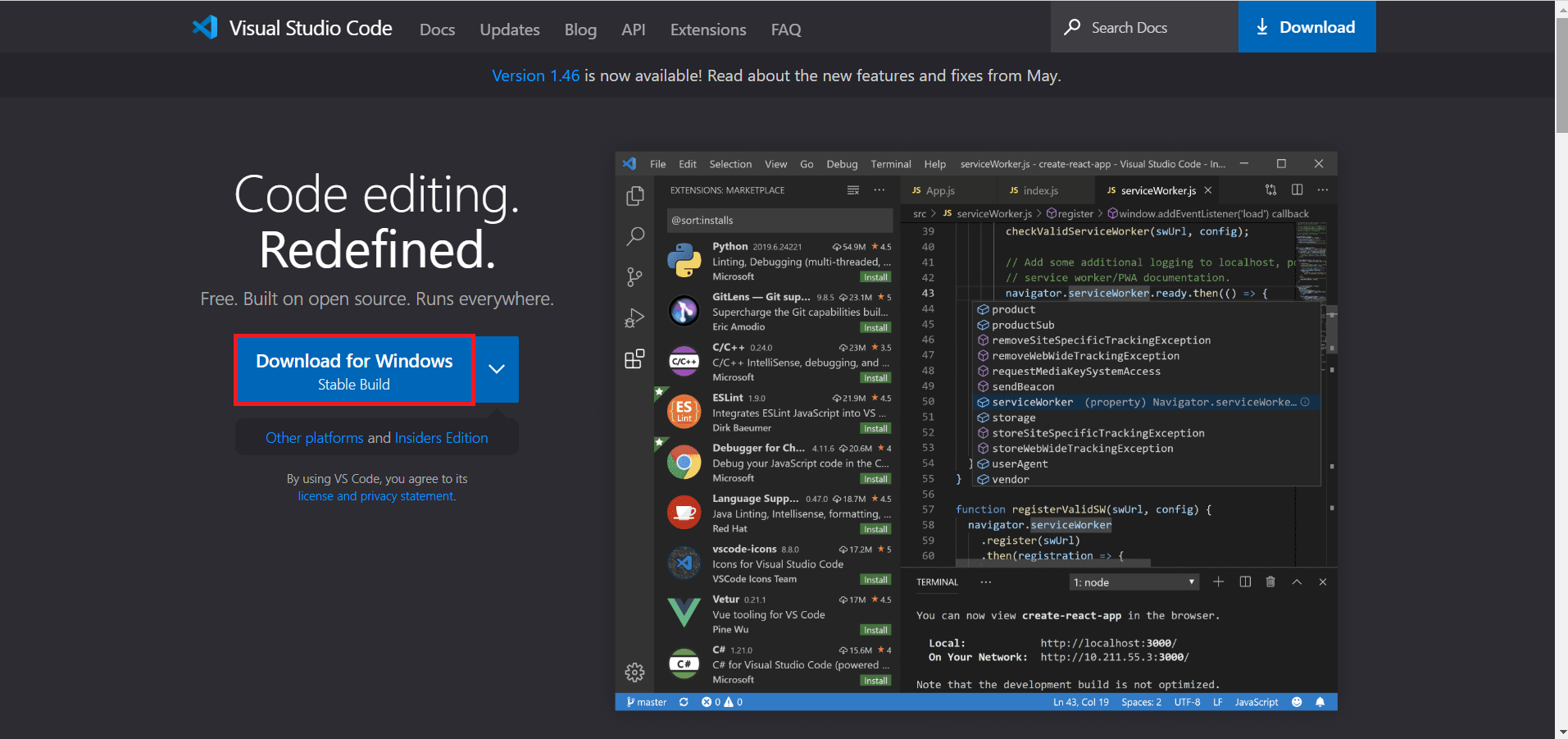This screenshot has width=1568, height=739.
Task: Open the Other platforms link
Action: pos(314,438)
